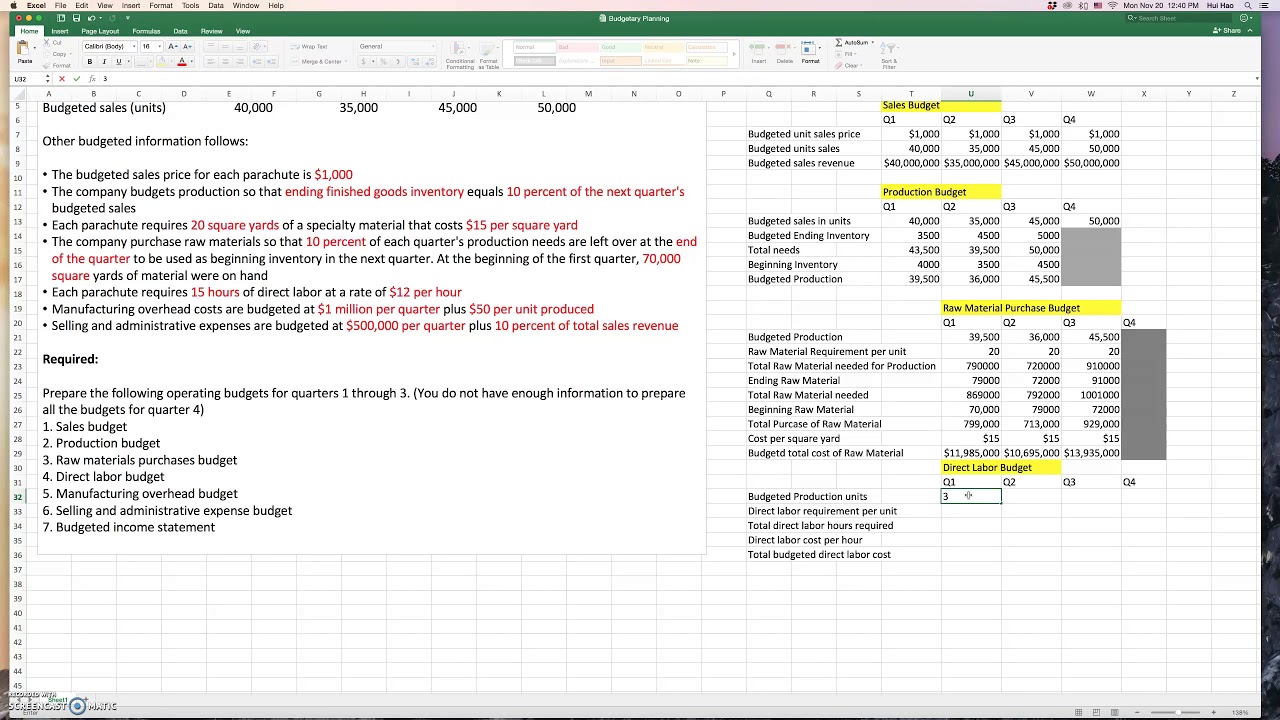Click zoom out minus button
The image size is (1280, 720).
point(1137,712)
